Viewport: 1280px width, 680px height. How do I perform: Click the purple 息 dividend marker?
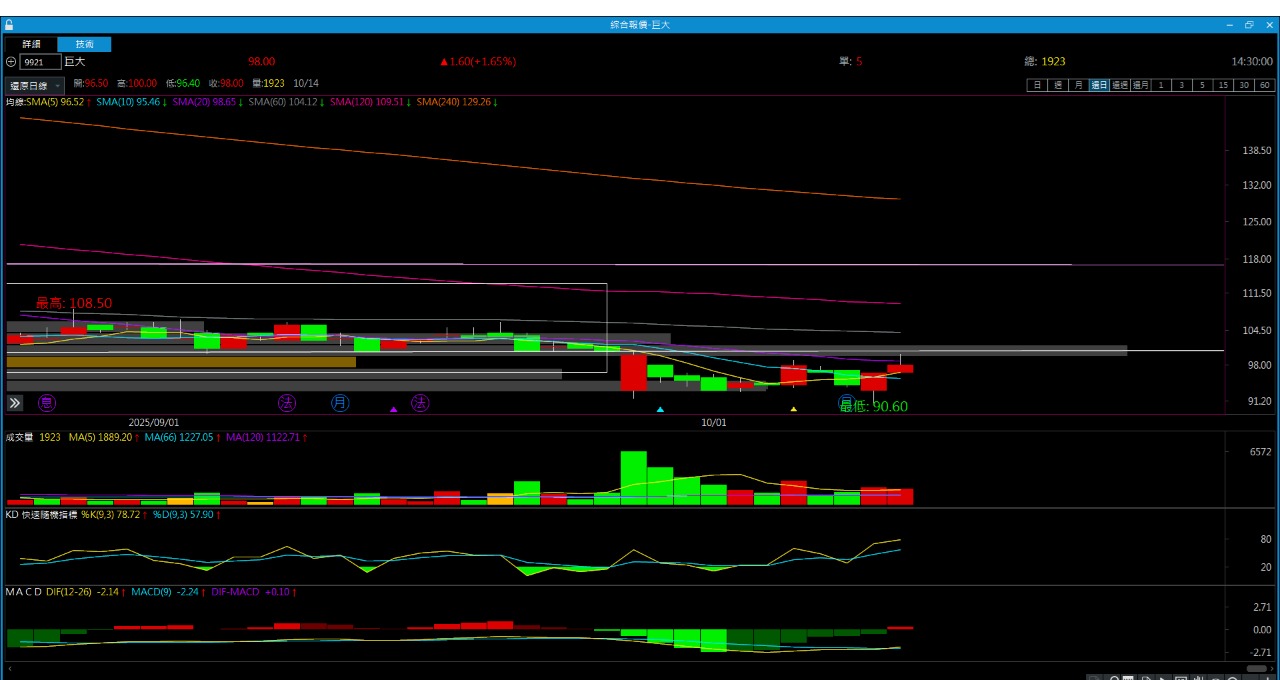47,403
